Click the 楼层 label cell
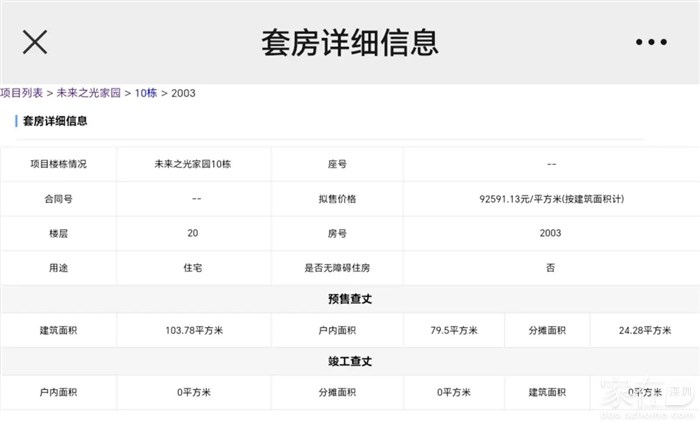The image size is (700, 422). click(58, 233)
